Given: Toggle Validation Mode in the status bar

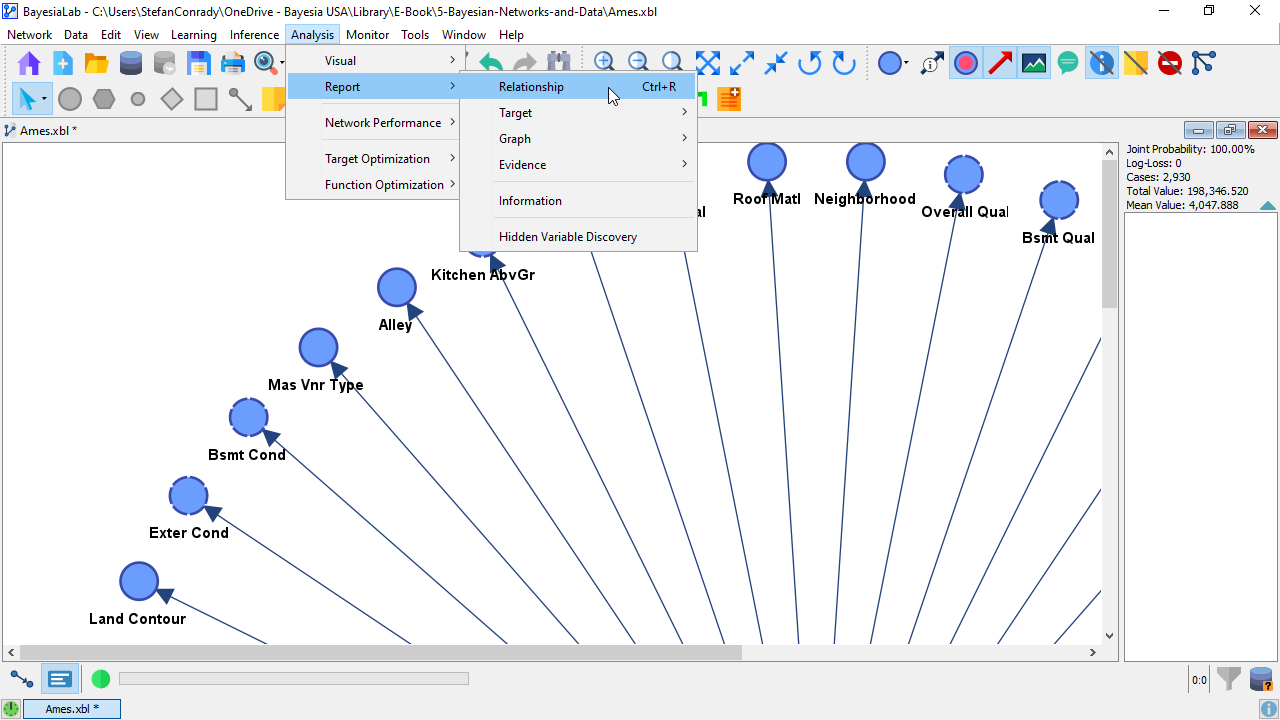Looking at the screenshot, I should tap(60, 679).
